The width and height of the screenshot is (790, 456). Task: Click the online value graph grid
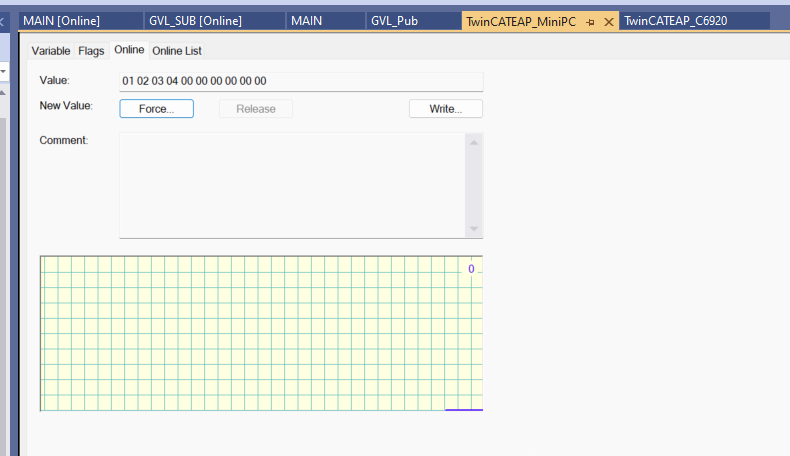click(x=261, y=334)
